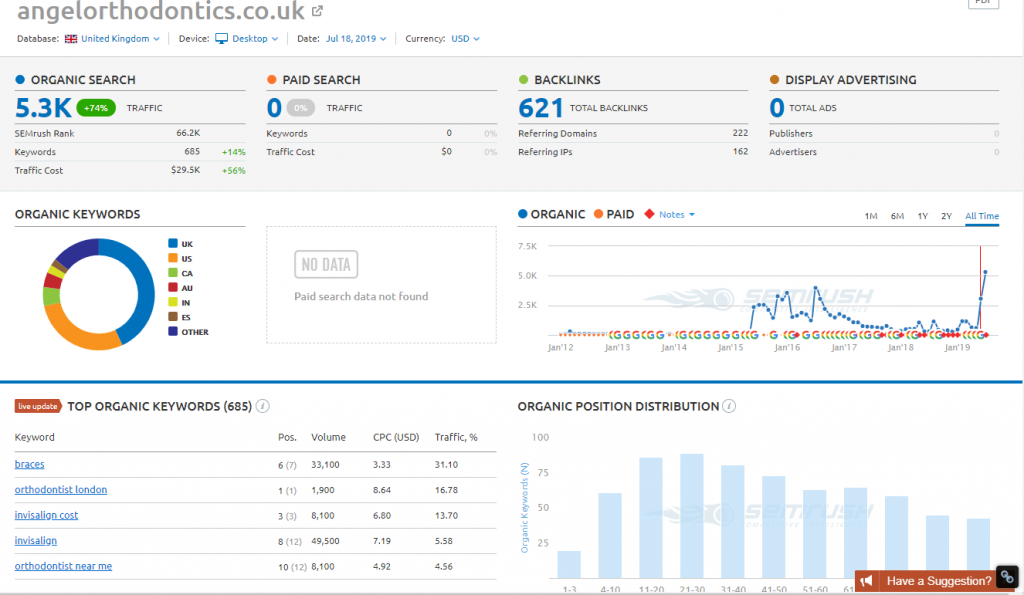This screenshot has height=595, width=1024.
Task: Click the IN yellow legend swatch
Action: (173, 302)
